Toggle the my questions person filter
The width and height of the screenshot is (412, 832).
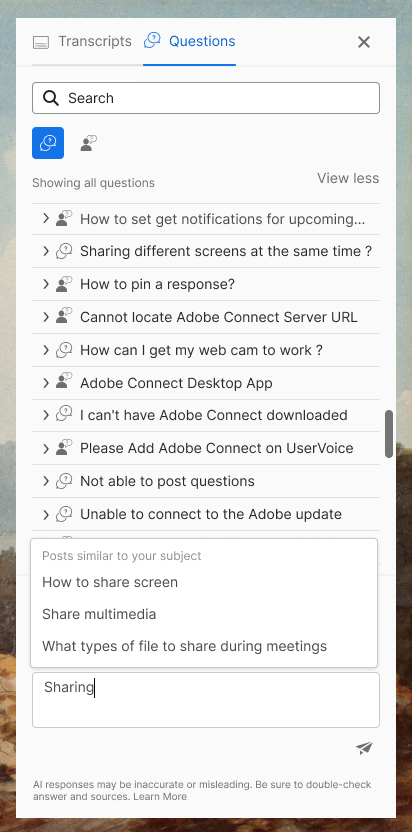point(88,143)
